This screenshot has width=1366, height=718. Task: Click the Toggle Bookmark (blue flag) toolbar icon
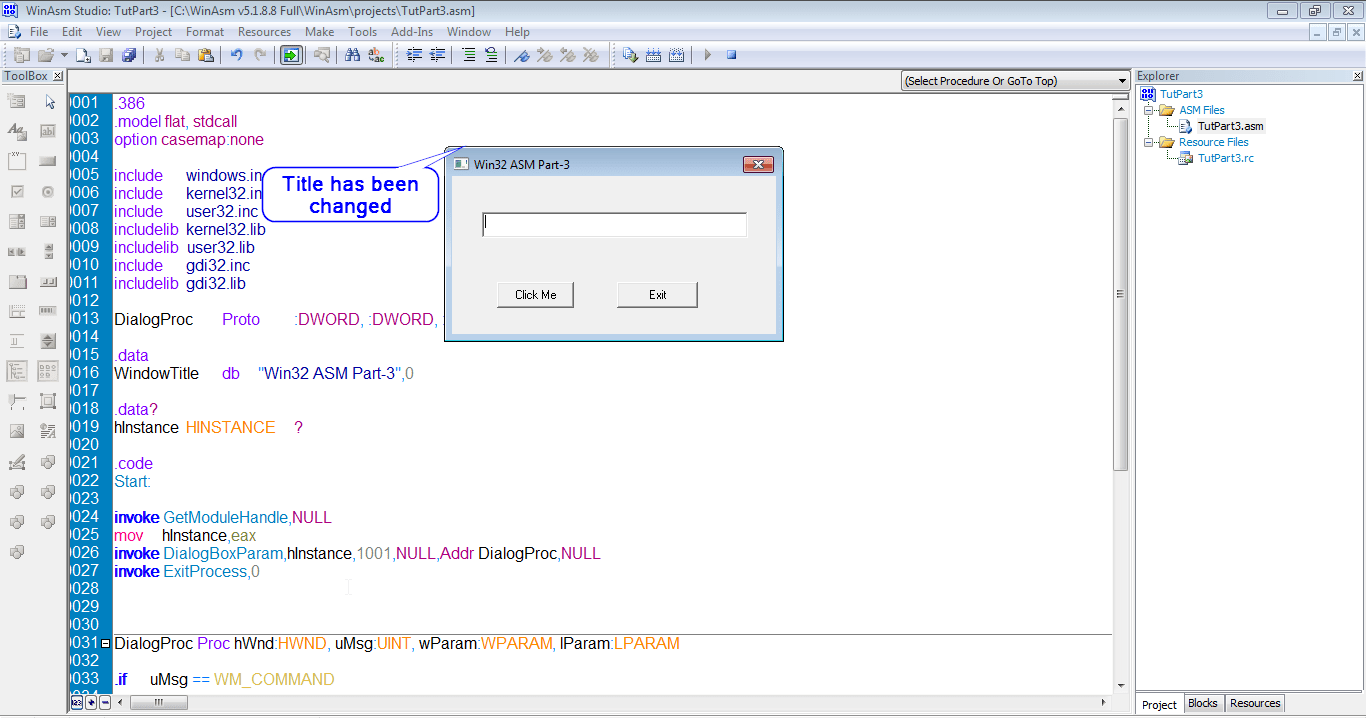tap(522, 55)
